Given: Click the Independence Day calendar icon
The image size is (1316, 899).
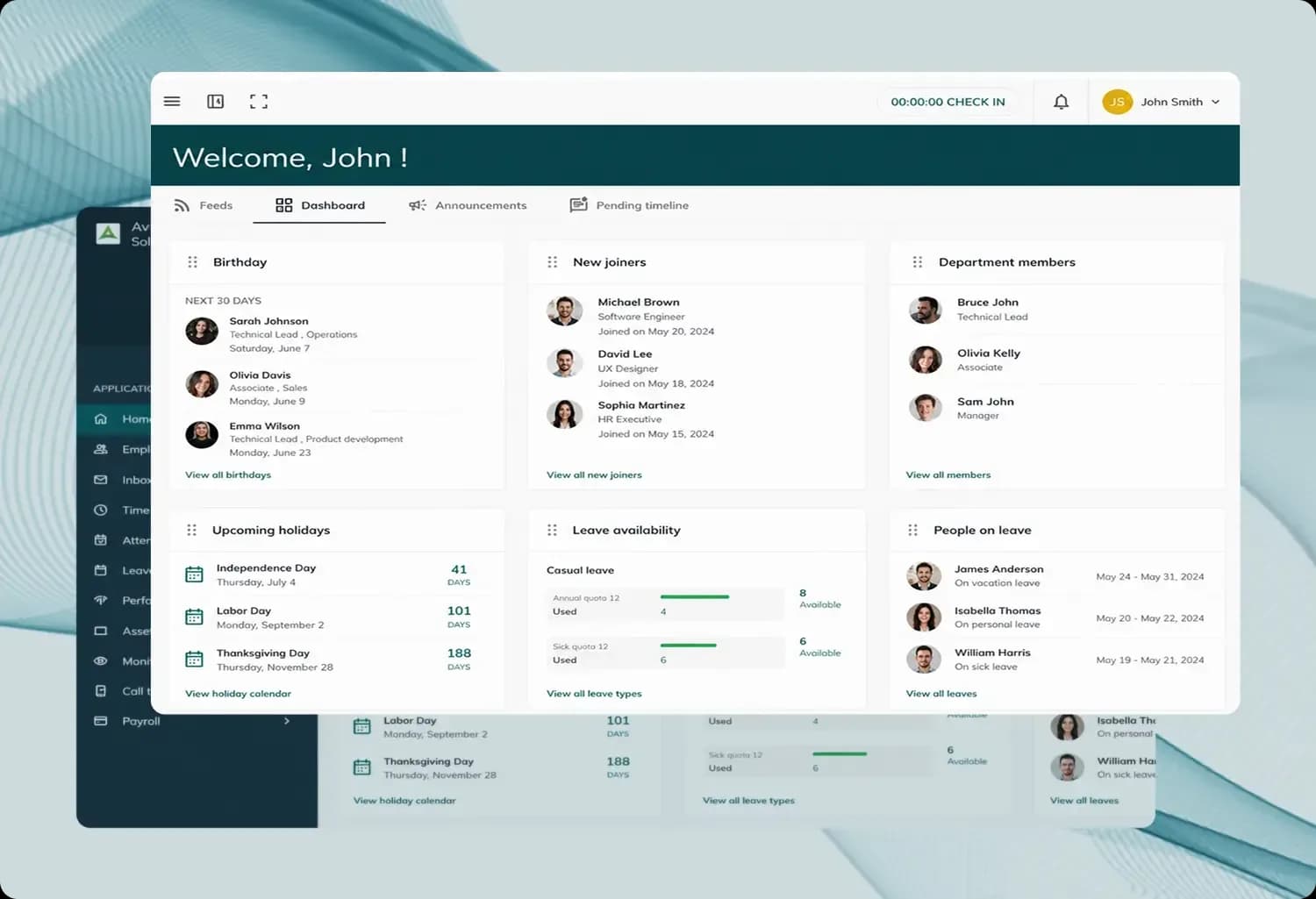Looking at the screenshot, I should (194, 574).
